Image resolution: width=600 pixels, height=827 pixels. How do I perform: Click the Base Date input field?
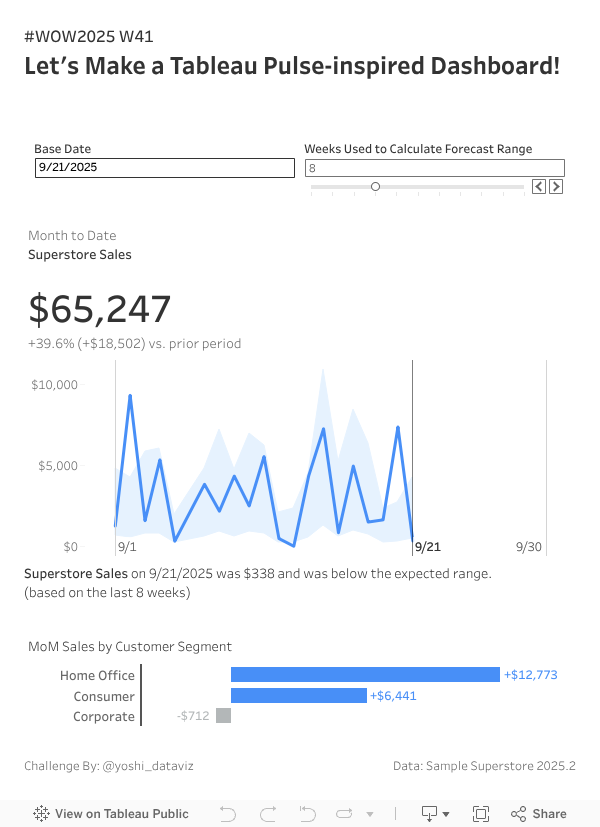tap(164, 168)
